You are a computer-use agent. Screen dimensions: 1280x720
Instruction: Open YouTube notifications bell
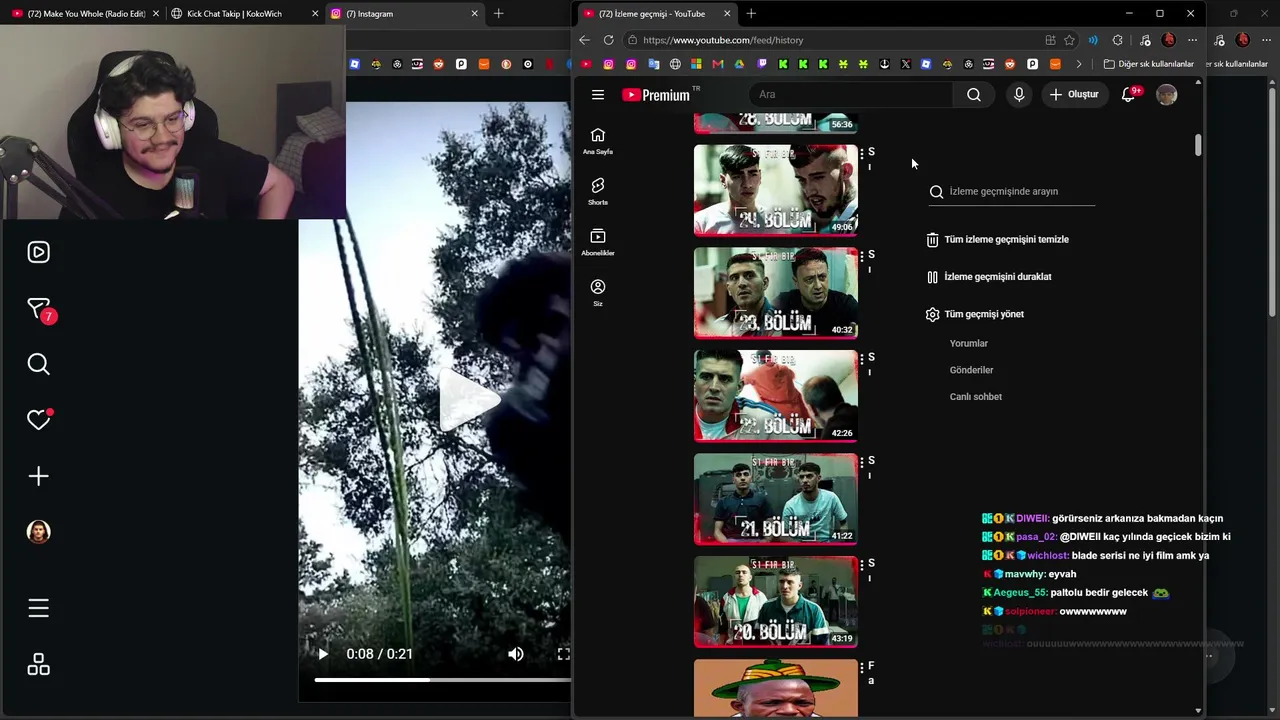tap(1128, 95)
